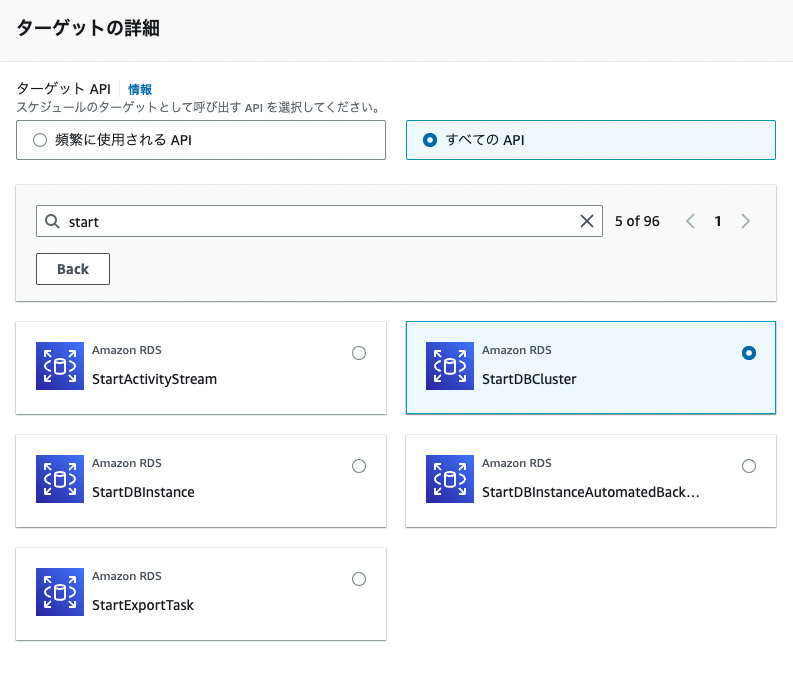Click the ターゲットの詳細 heading
Screen dimensions: 793x677
(x=88, y=28)
